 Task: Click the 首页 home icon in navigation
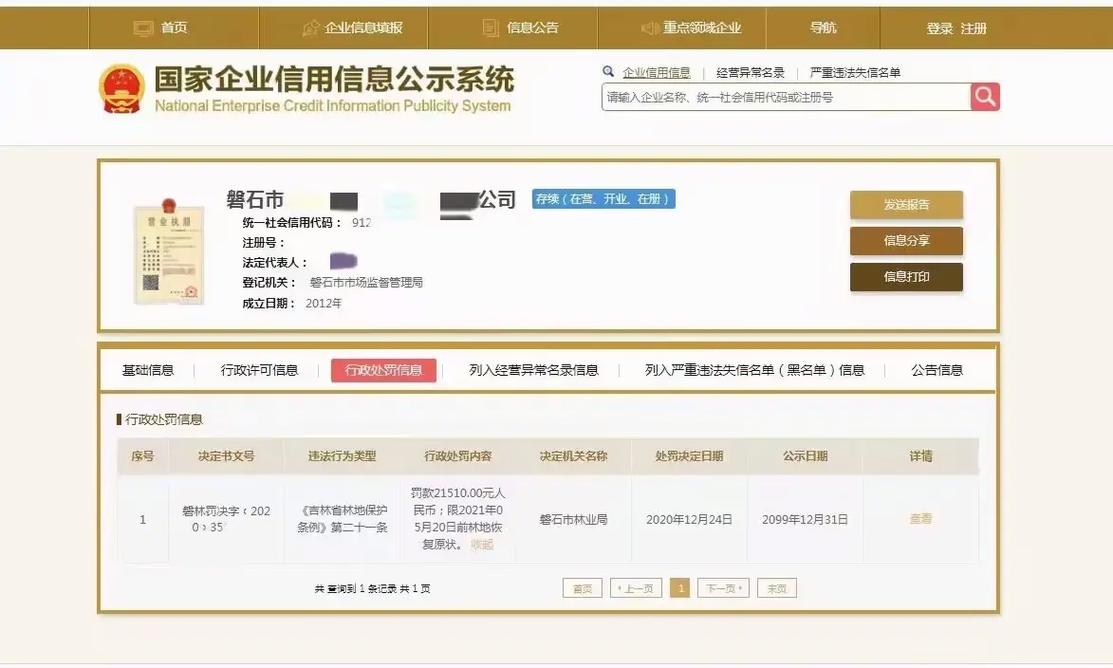pyautogui.click(x=141, y=27)
